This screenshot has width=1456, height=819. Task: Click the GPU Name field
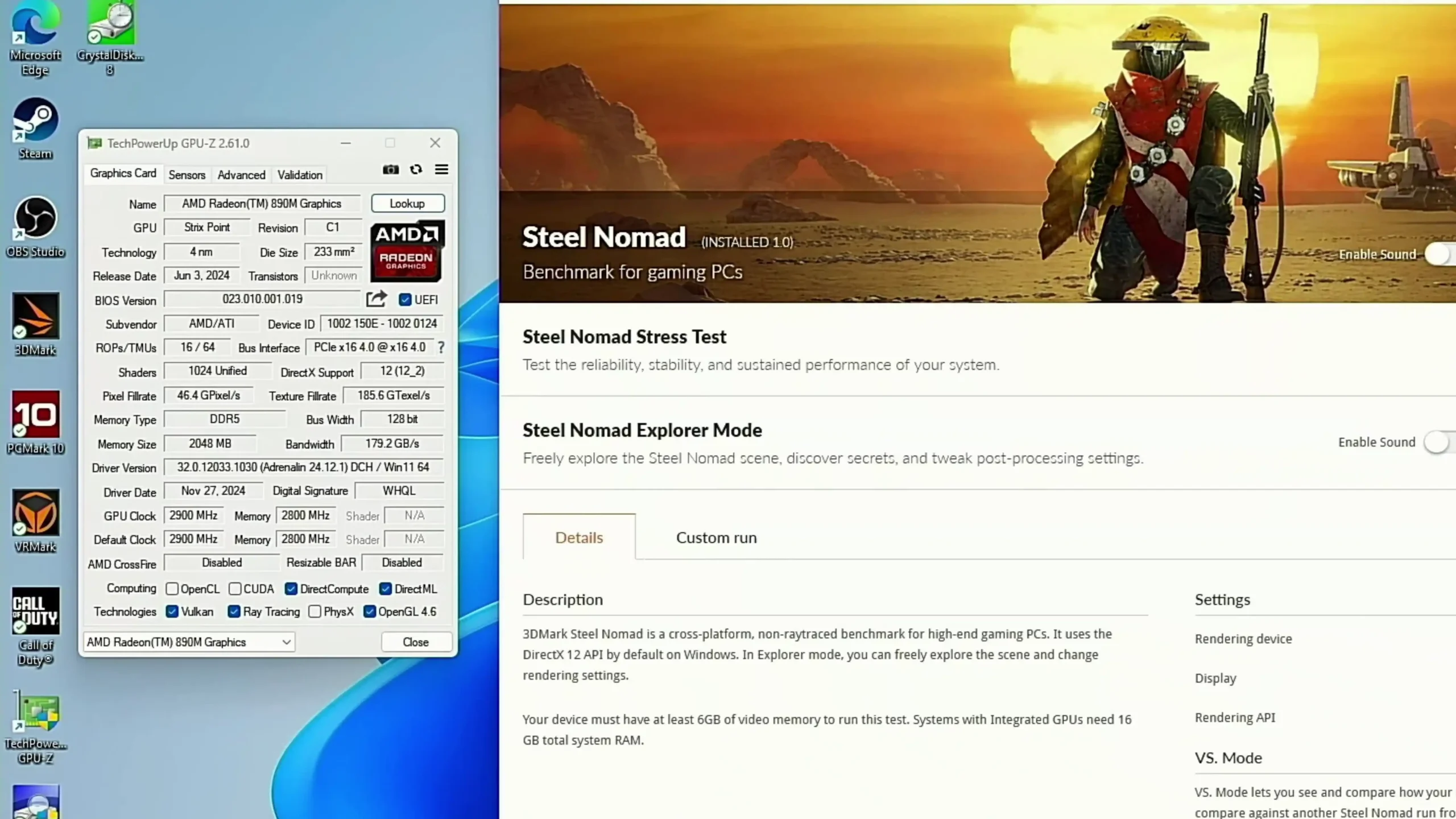tap(262, 203)
